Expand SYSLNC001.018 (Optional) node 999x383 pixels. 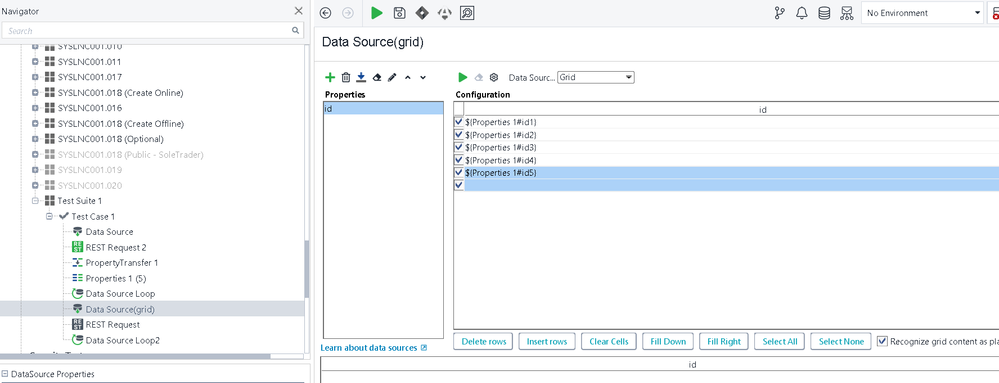tap(35, 139)
